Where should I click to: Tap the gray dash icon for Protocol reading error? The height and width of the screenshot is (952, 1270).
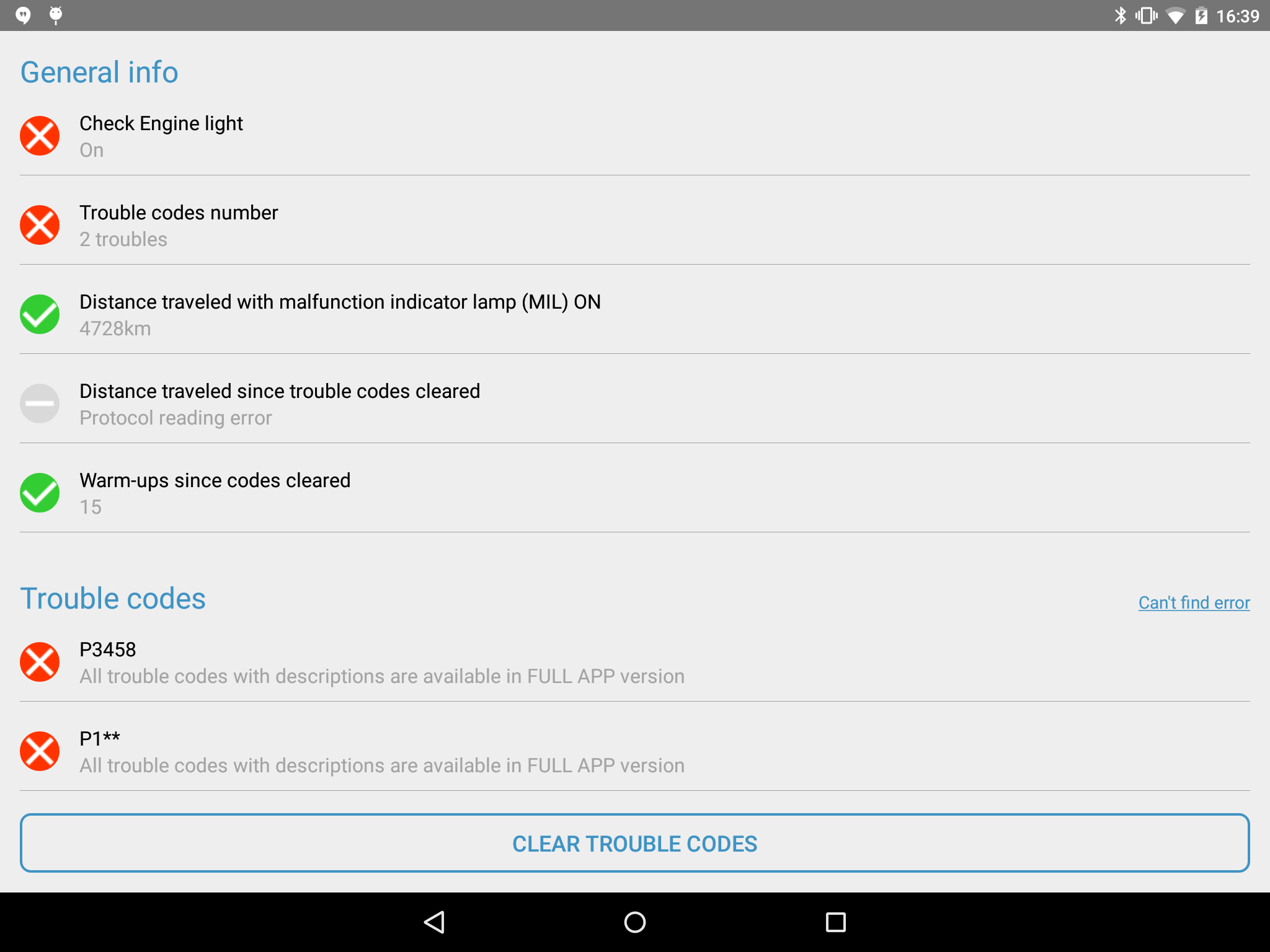40,403
